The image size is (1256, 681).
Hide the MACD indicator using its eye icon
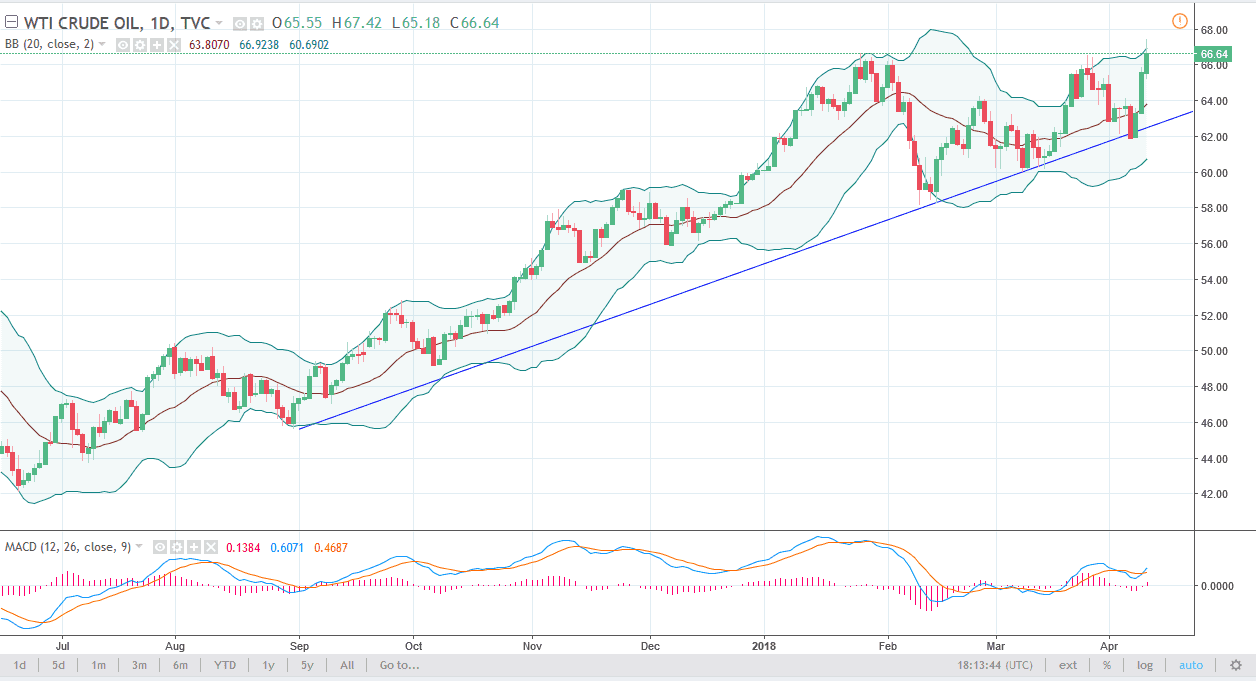coord(159,547)
